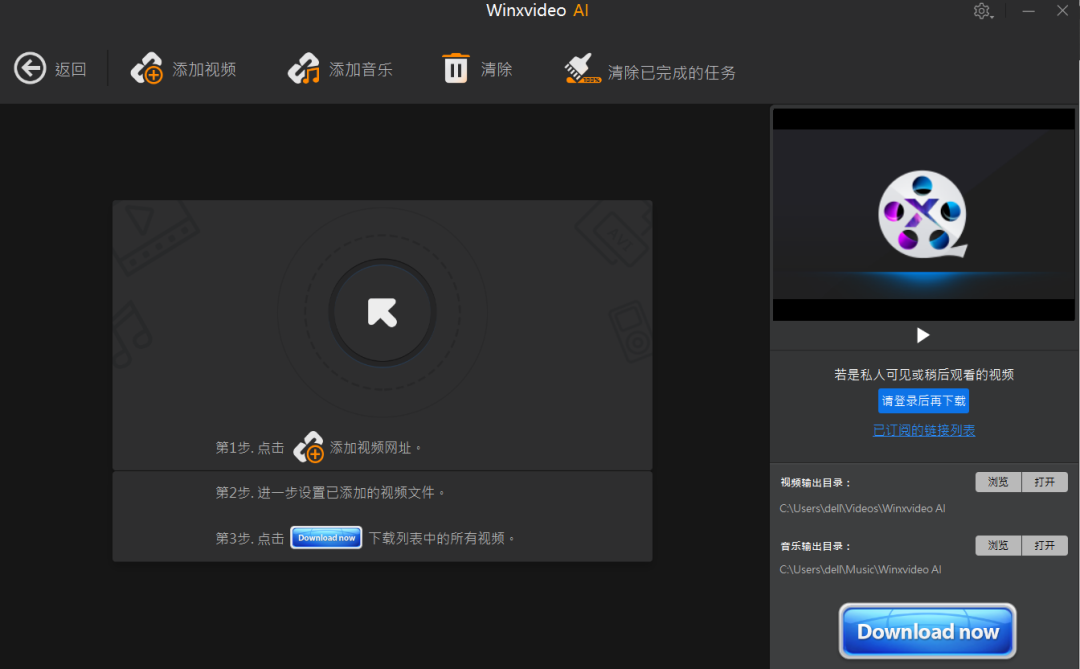Close the Winxvideo AI window
Screen dimensions: 1080x669
point(1062,11)
